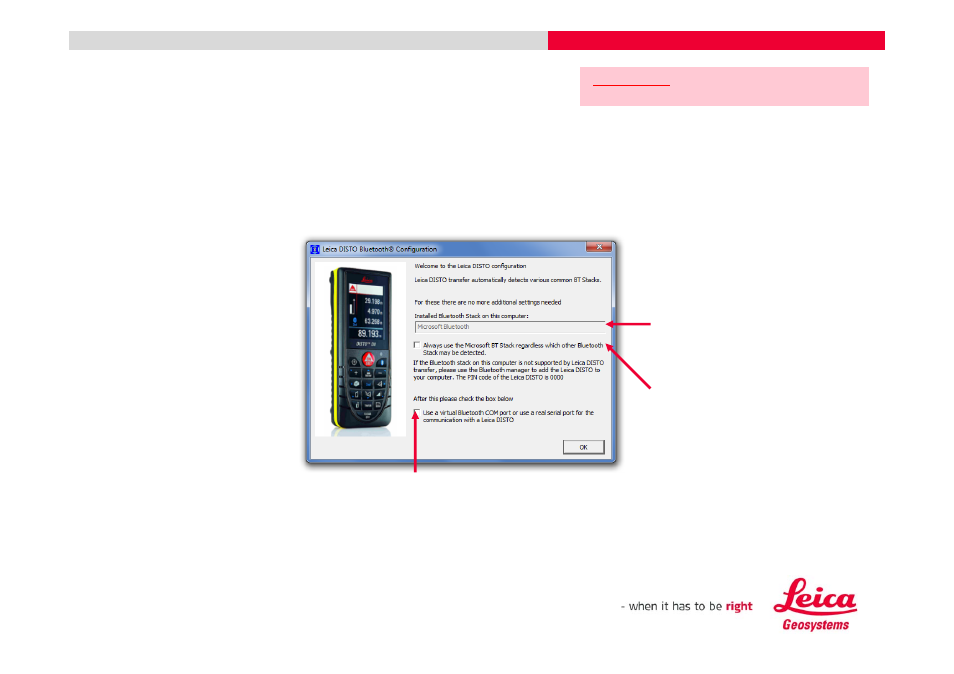Enable "Always use the Microsoft BT Stack" checkbox

(417, 345)
